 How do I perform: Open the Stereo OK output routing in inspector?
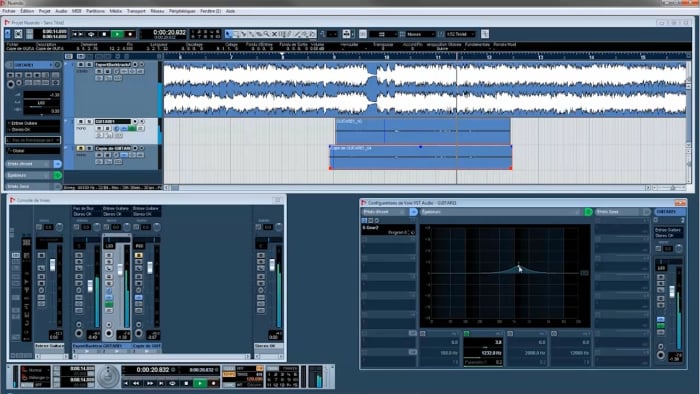33,129
